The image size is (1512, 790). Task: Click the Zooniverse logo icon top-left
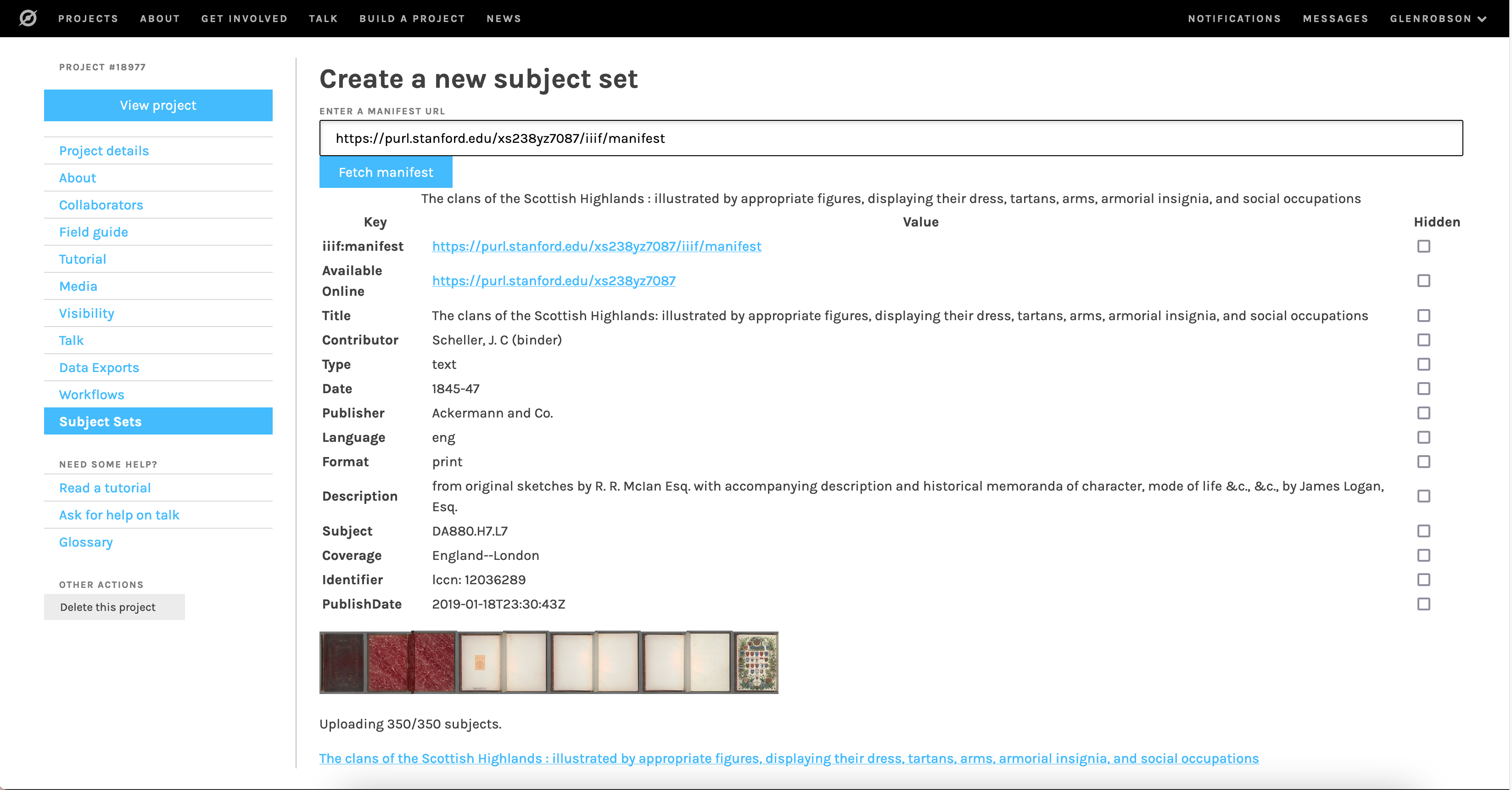(28, 18)
